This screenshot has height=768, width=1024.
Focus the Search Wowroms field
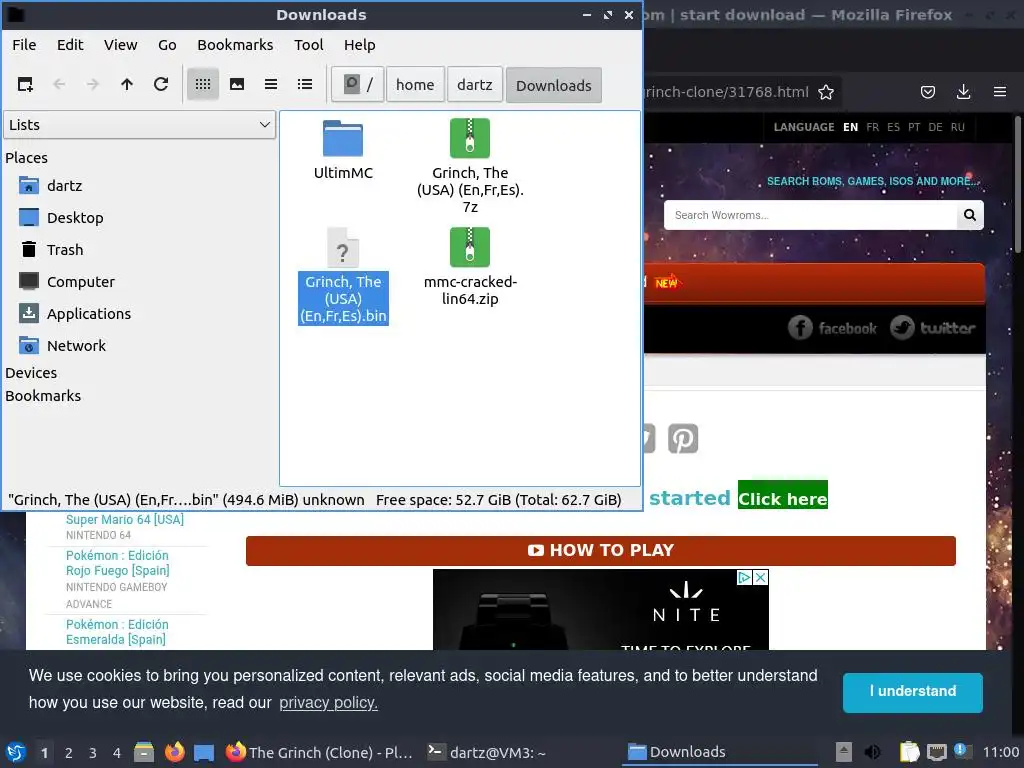[x=810, y=216]
